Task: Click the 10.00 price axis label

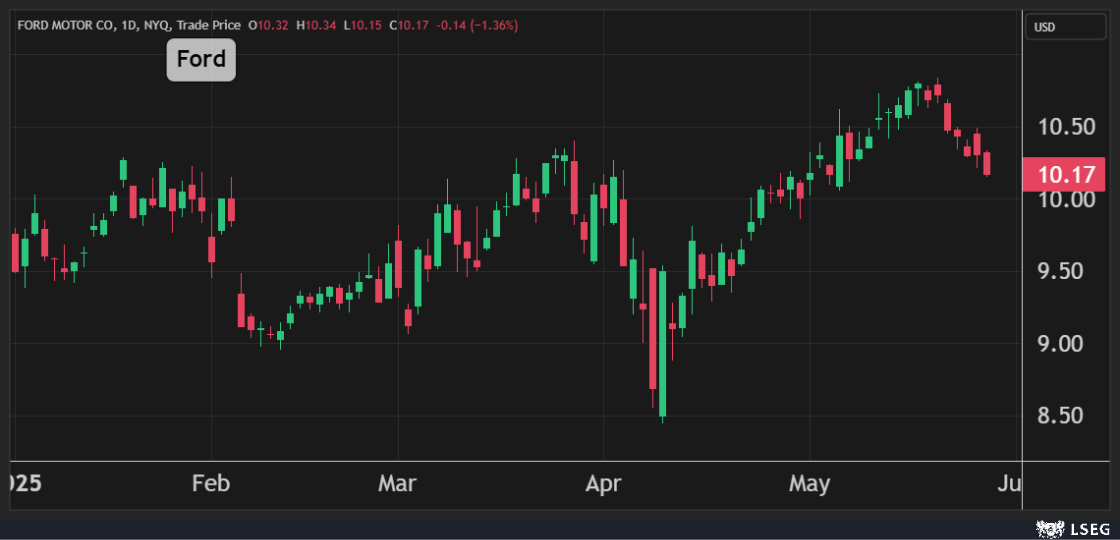Action: pyautogui.click(x=1066, y=199)
